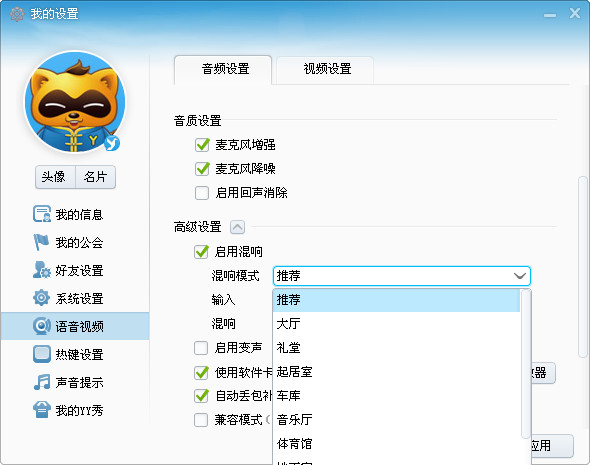Screen dimensions: 590x465
Task: Click the 应用 apply button
Action: click(552, 446)
